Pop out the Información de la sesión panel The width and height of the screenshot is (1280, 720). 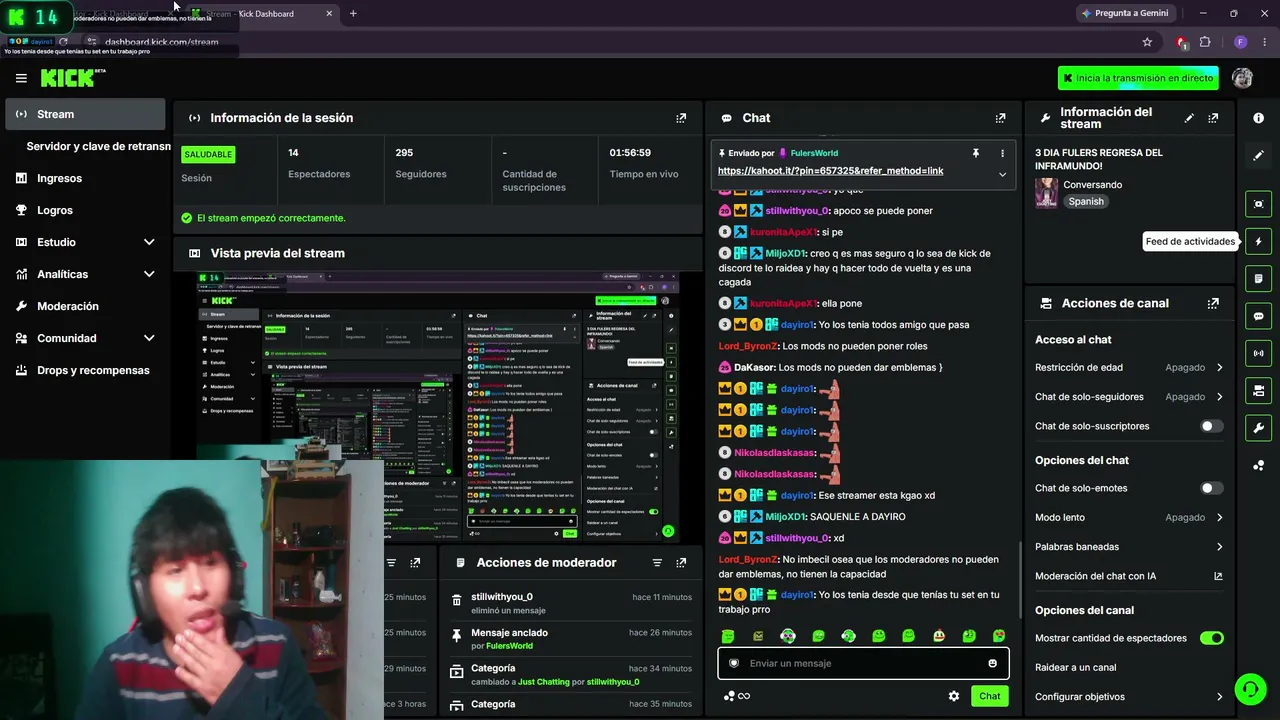click(681, 118)
